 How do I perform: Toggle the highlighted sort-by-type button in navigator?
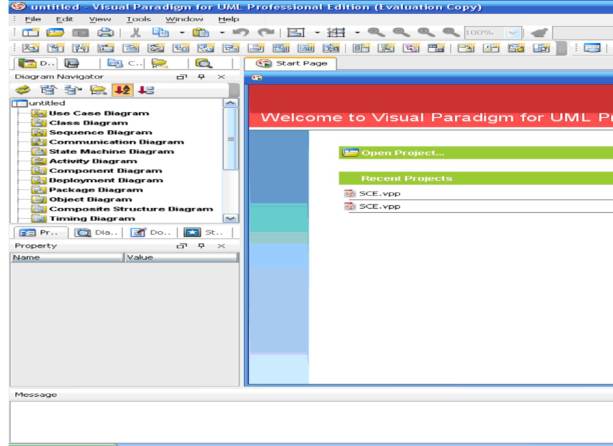(122, 90)
